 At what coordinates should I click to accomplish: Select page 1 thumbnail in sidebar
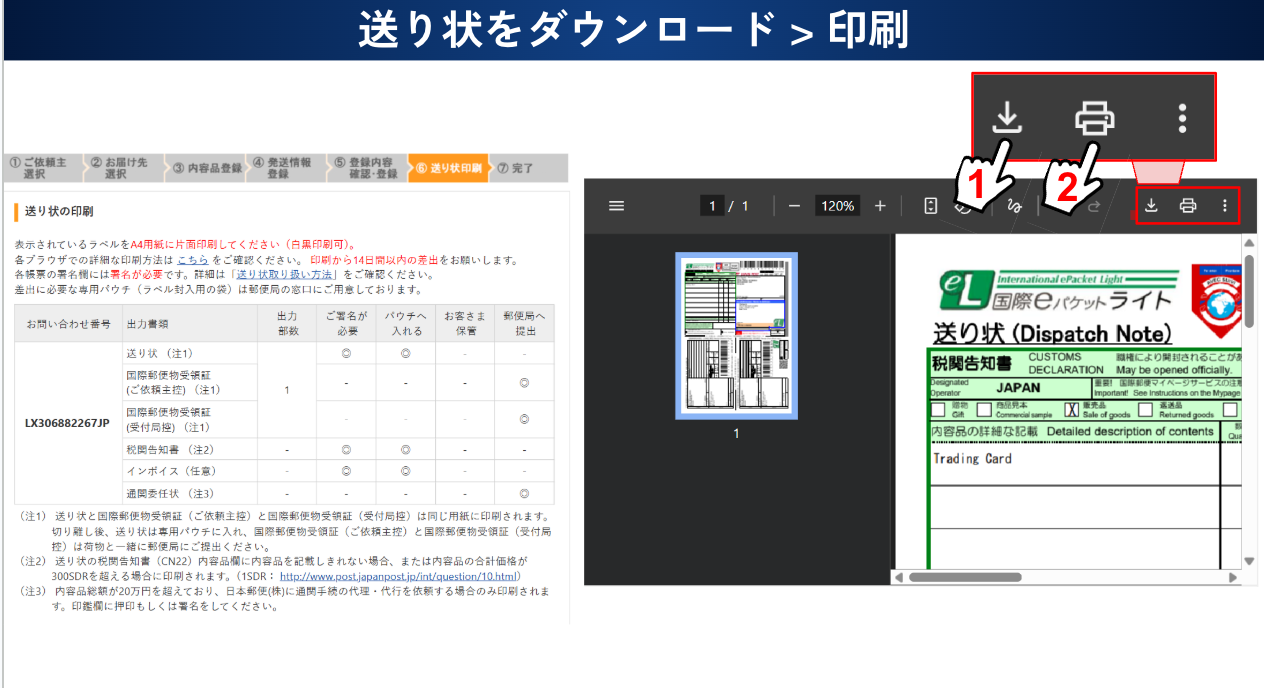point(736,335)
